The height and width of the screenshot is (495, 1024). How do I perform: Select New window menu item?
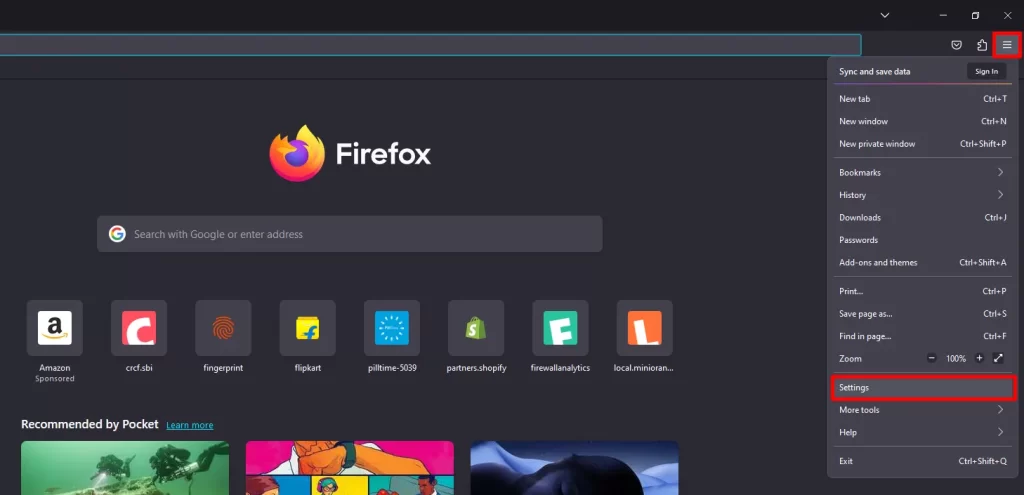922,121
